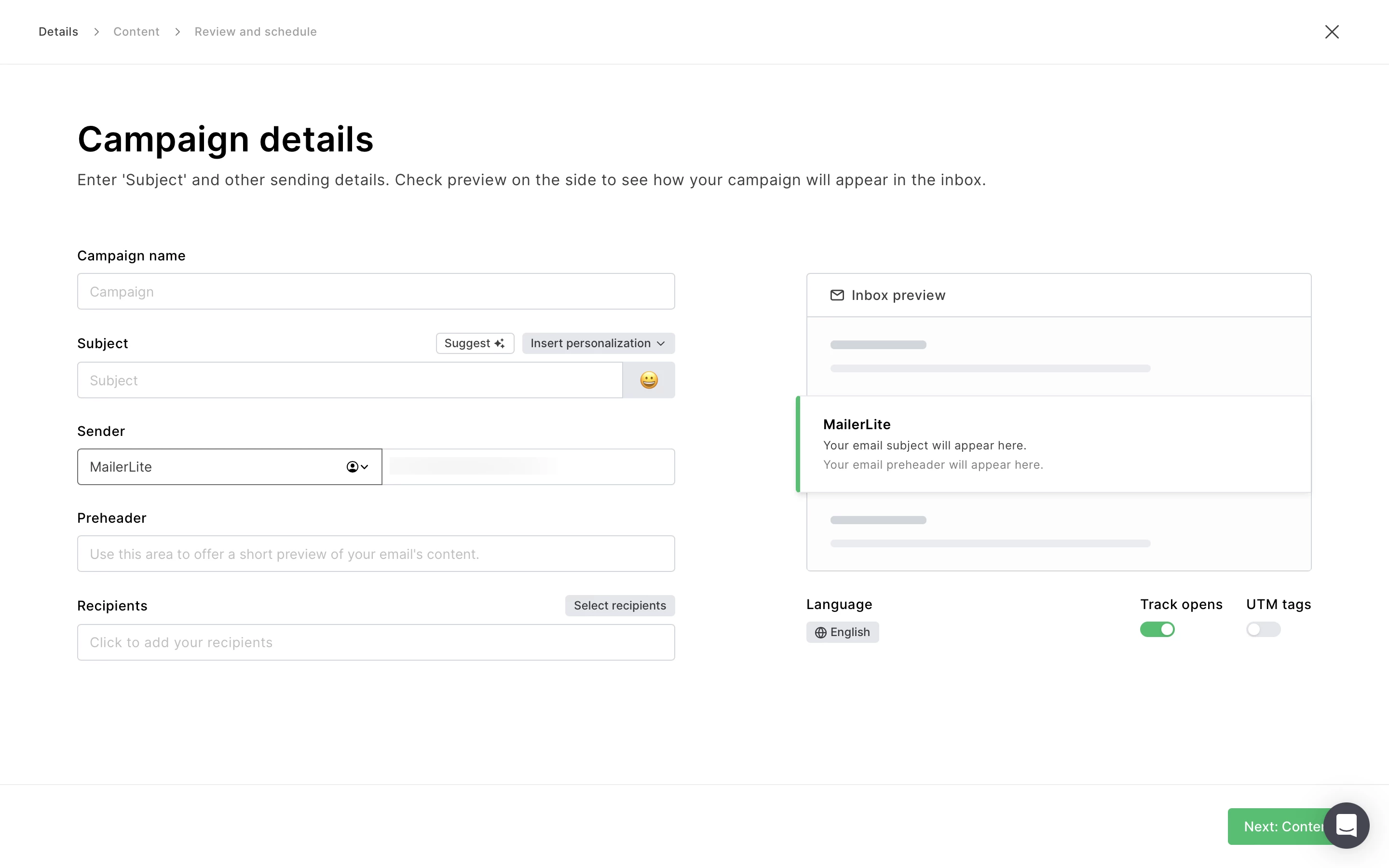
Task: Click the globe icon next to English
Action: tap(821, 632)
